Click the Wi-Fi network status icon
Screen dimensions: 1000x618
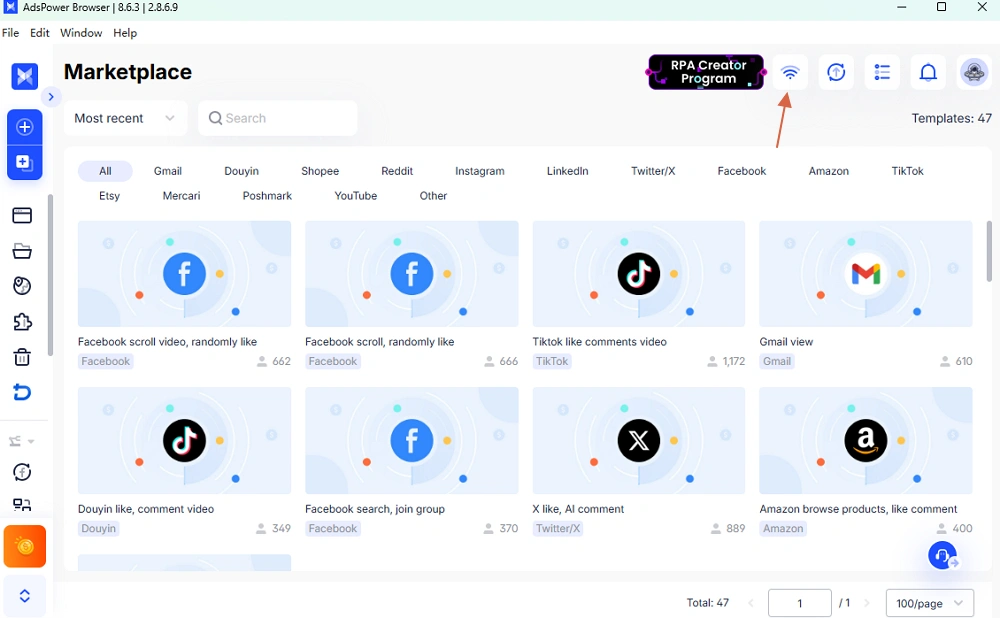coord(790,72)
